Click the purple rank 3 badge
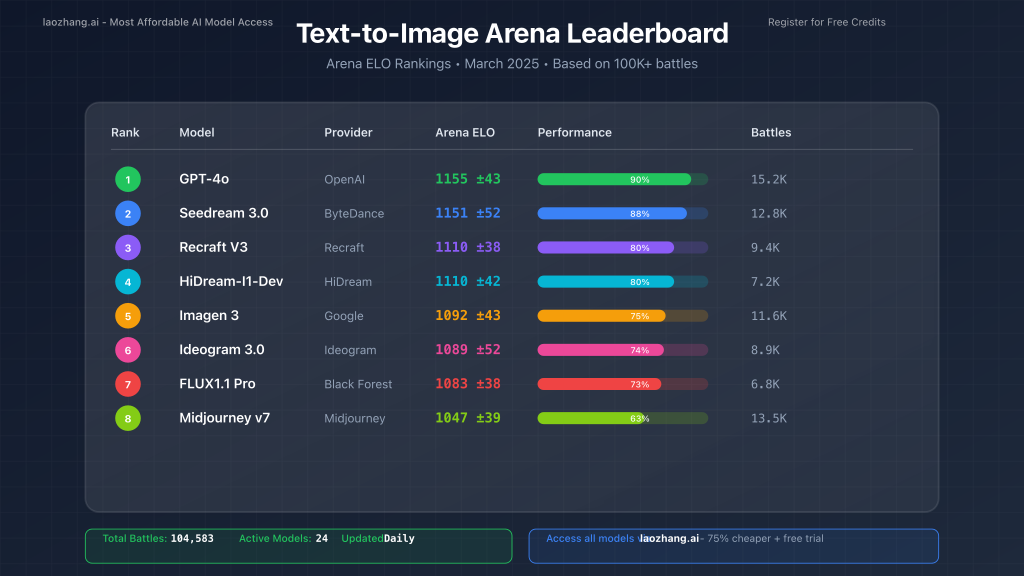The width and height of the screenshot is (1024, 576). (x=128, y=248)
